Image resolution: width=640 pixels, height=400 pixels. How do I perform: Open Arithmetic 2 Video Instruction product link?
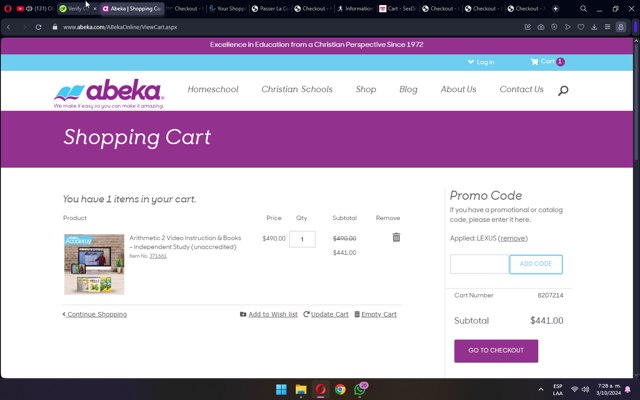[185, 242]
